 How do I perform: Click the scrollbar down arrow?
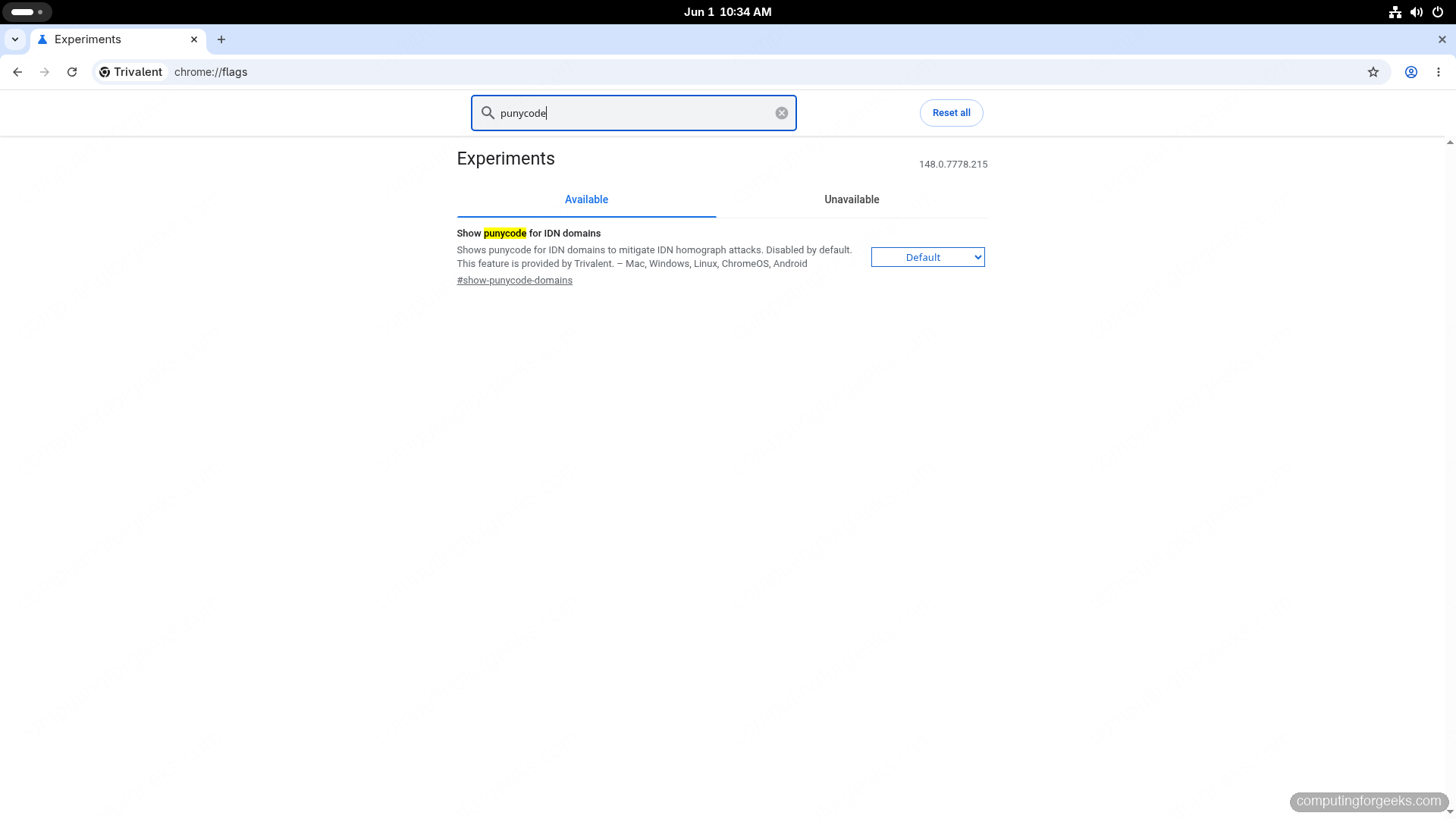coord(1450,812)
